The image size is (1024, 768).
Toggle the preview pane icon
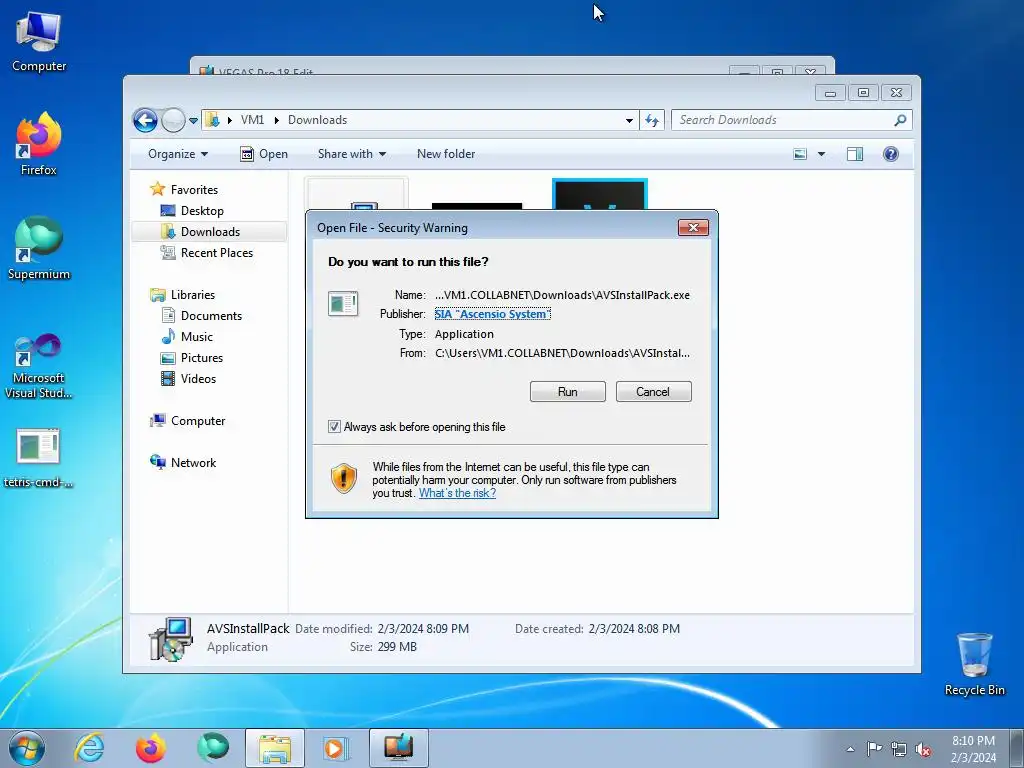click(x=855, y=154)
